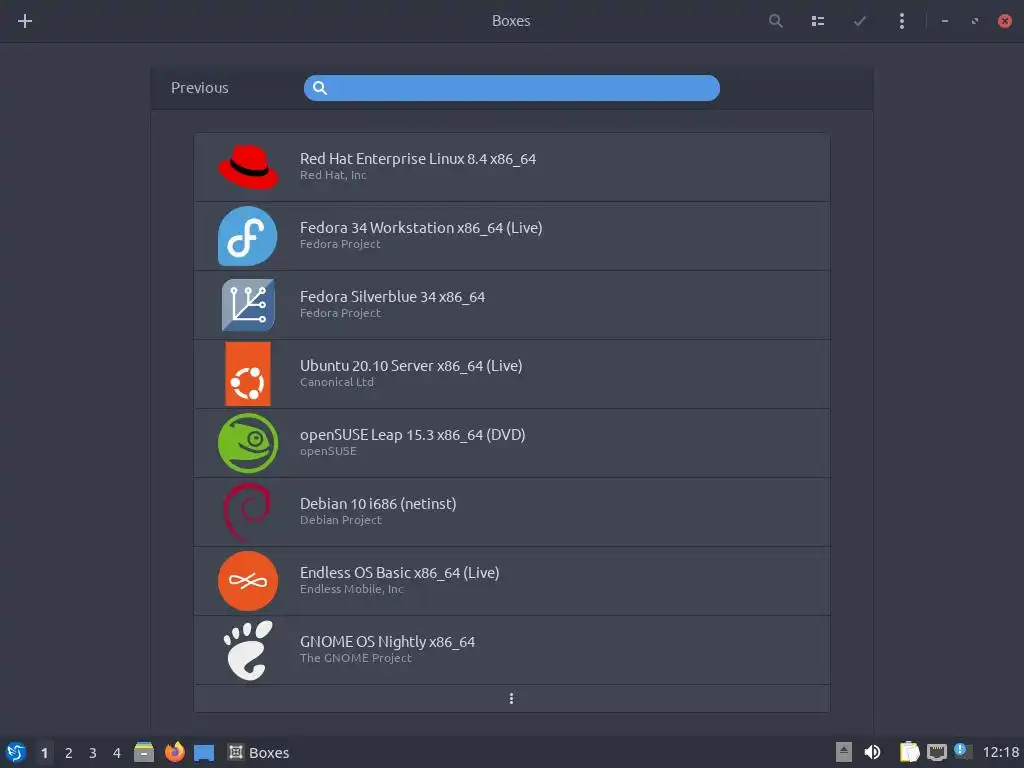Switch to workspace 2
The width and height of the screenshot is (1024, 768).
coord(69,753)
